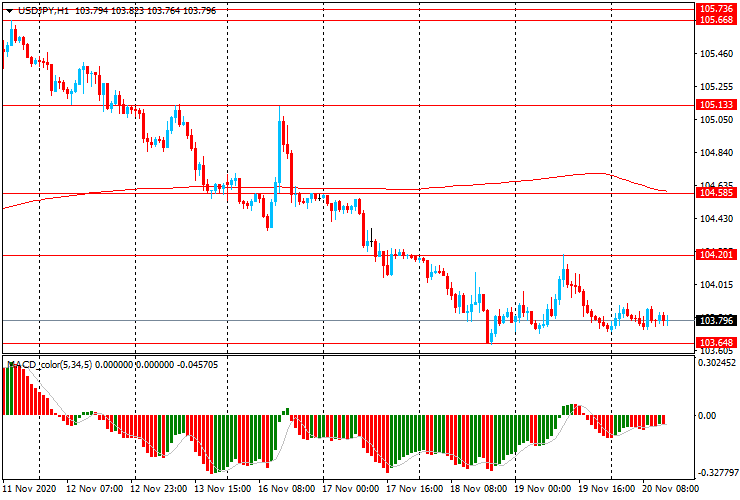
Task: Select the 105.133 horizontal level label
Action: click(716, 105)
